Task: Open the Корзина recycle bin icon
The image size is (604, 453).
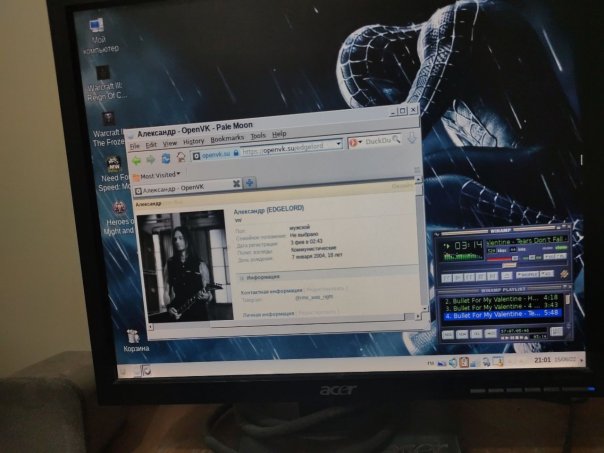Action: [136, 341]
